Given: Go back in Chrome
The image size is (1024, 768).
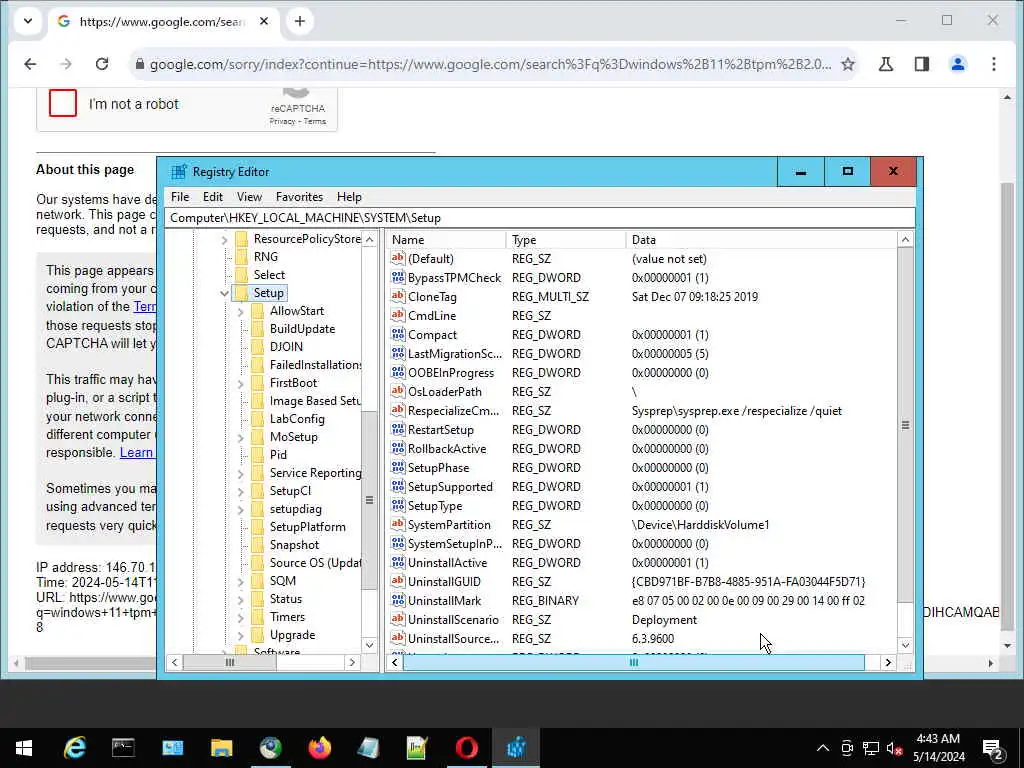Looking at the screenshot, I should click(30, 64).
